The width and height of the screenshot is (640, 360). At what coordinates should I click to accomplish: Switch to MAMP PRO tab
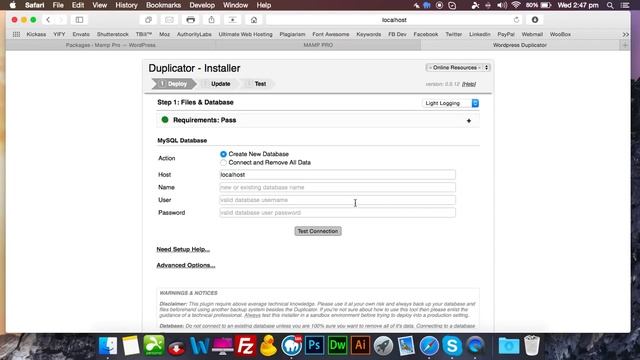tap(318, 45)
